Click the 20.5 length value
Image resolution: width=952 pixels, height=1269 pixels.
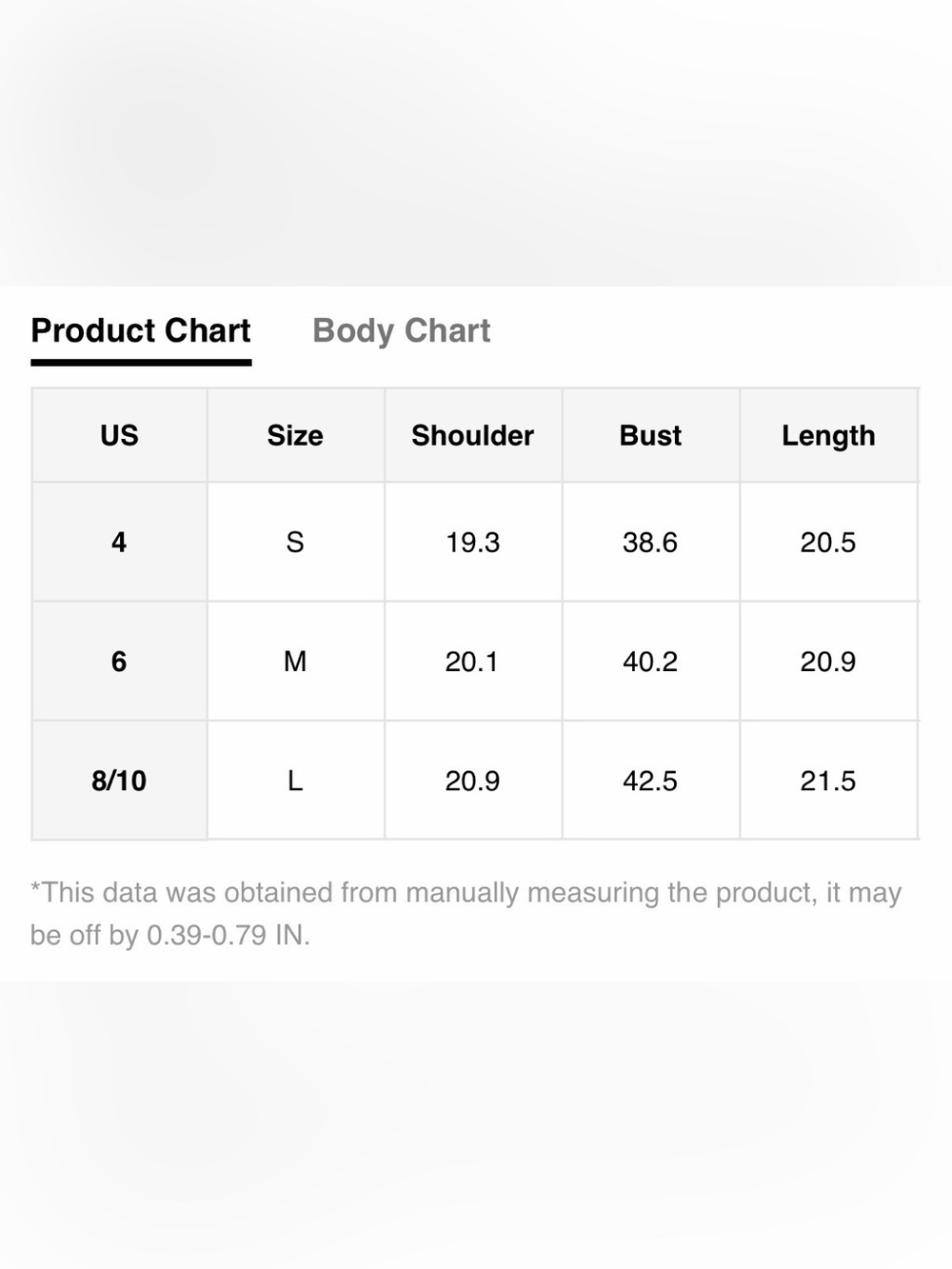[x=828, y=542]
